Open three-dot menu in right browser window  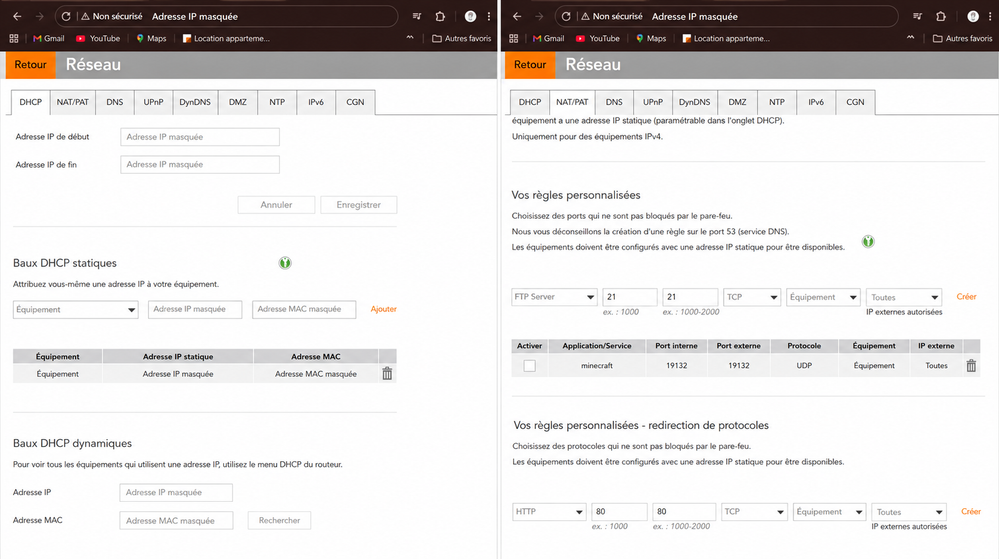click(989, 17)
